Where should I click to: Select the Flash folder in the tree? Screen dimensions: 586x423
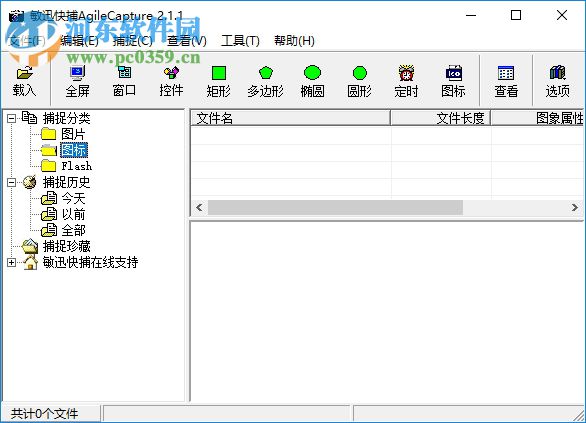tap(77, 166)
